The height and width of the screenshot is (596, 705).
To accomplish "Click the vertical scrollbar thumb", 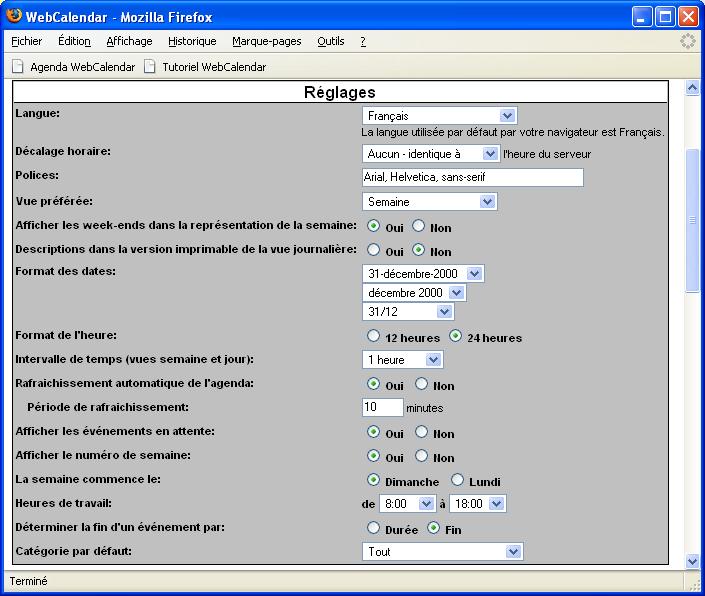I will coord(692,220).
